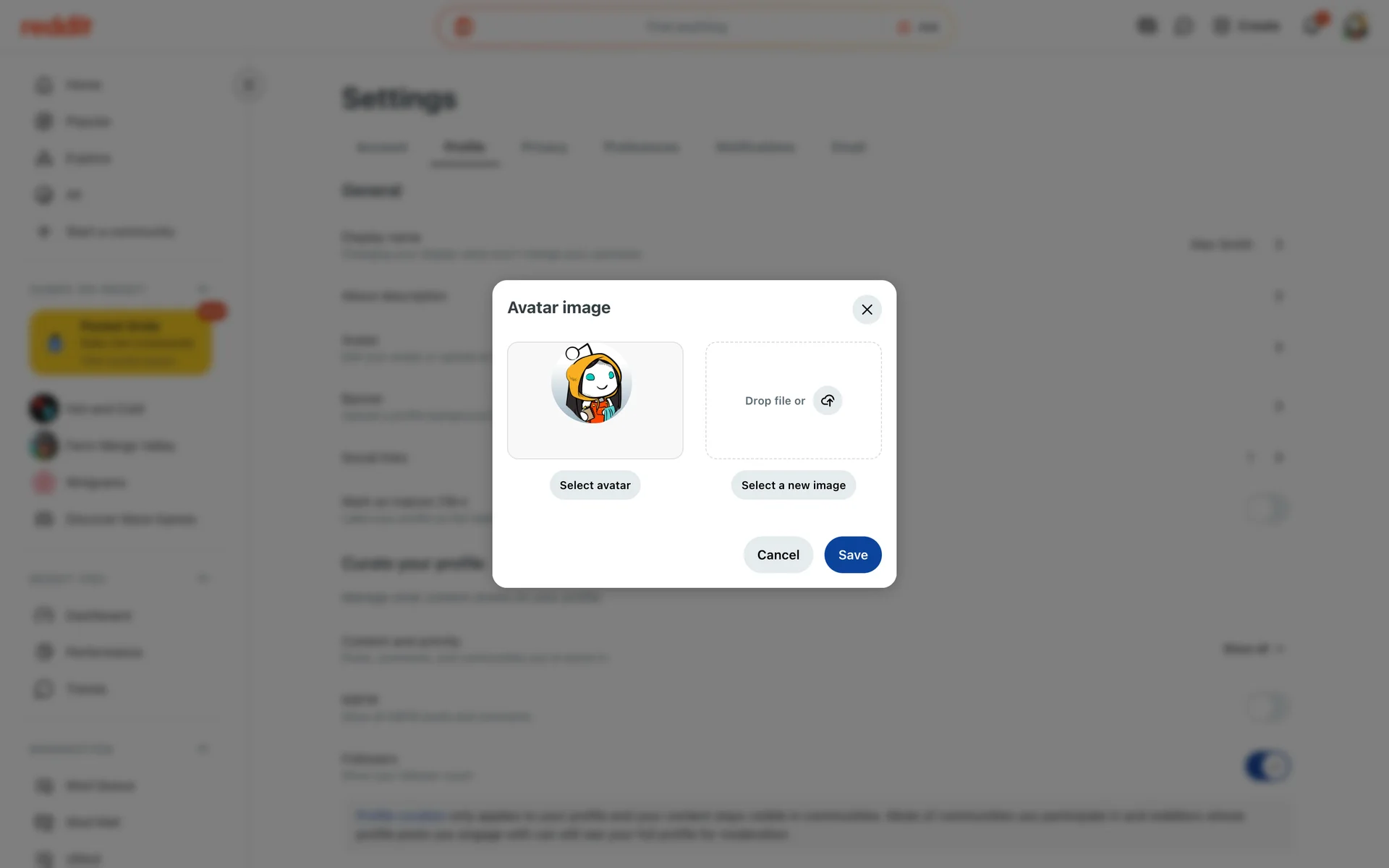Switch to the Notifications settings tab
The image size is (1389, 868).
tap(755, 148)
